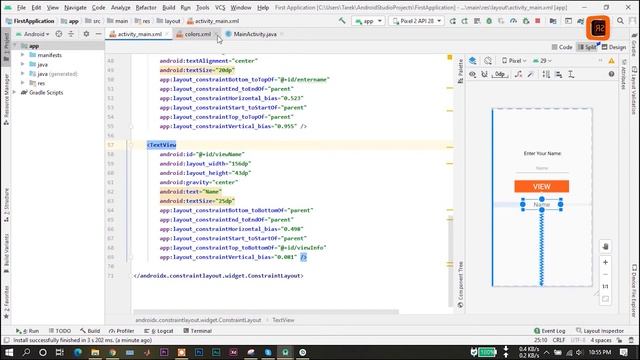Image resolution: width=640 pixels, height=360 pixels.
Task: Click the design surface layers icon
Action: click(x=472, y=61)
